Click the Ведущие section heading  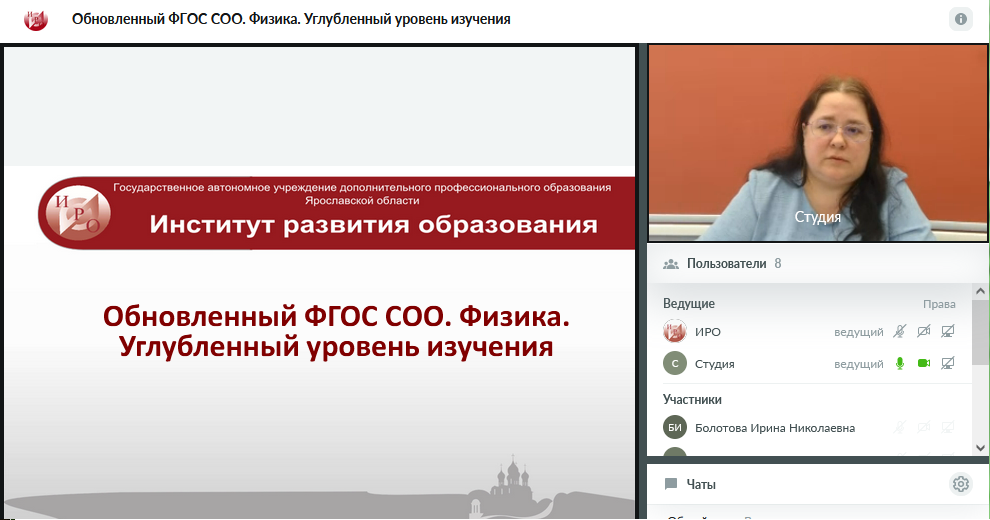tap(689, 304)
